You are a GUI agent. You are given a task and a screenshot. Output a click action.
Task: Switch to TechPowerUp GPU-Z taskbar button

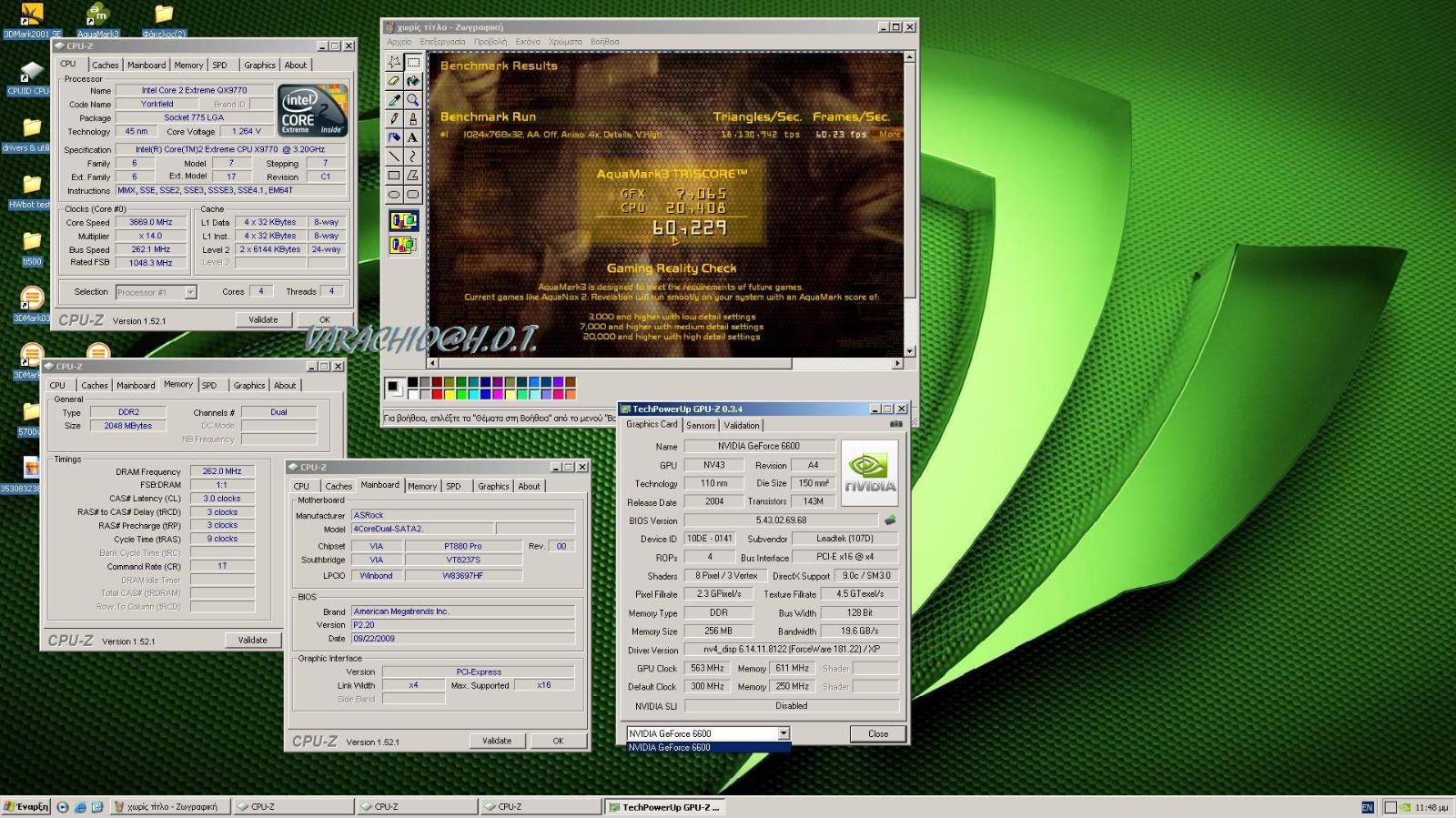664,807
